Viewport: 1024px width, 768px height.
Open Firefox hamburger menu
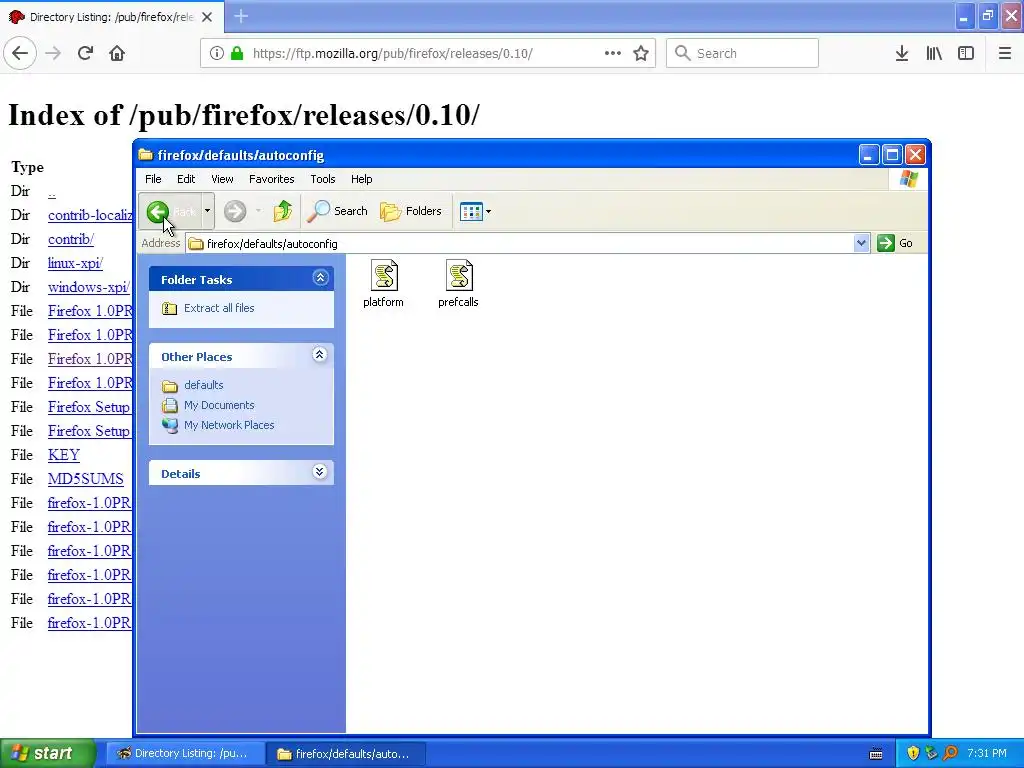click(1005, 53)
